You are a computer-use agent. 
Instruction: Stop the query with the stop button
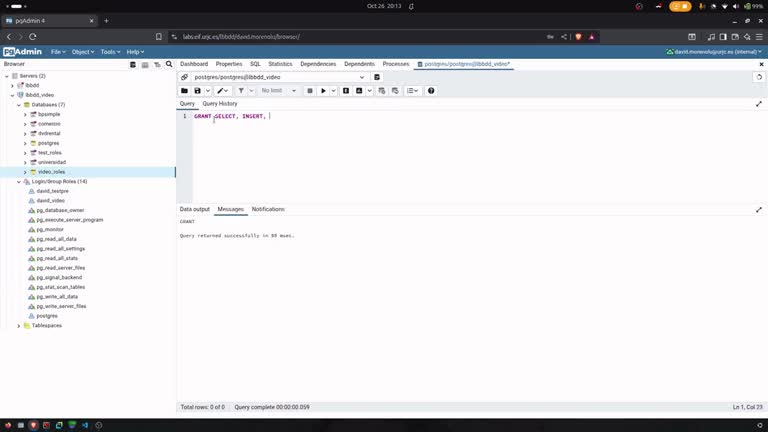point(310,91)
